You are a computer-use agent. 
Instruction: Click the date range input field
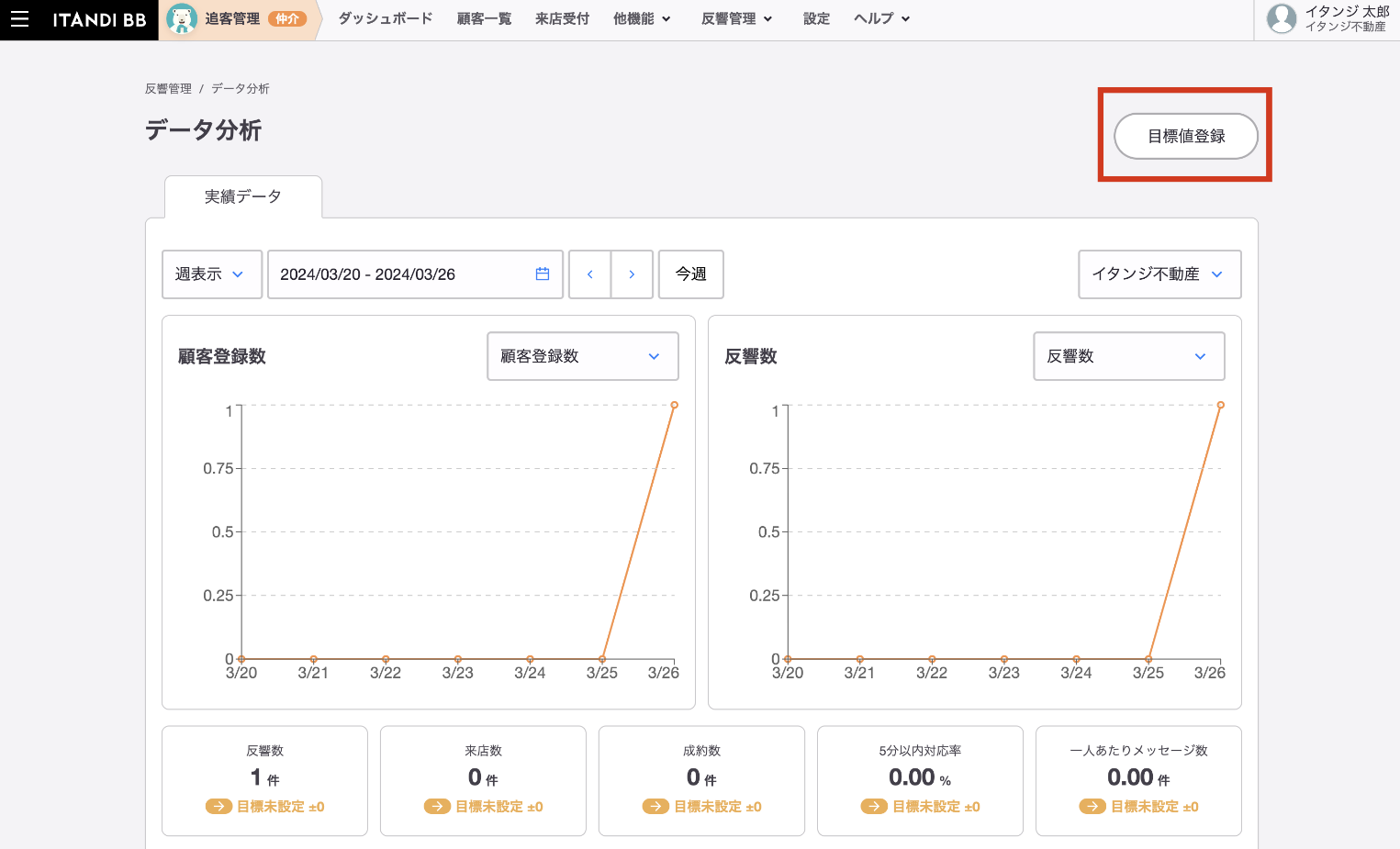point(415,274)
